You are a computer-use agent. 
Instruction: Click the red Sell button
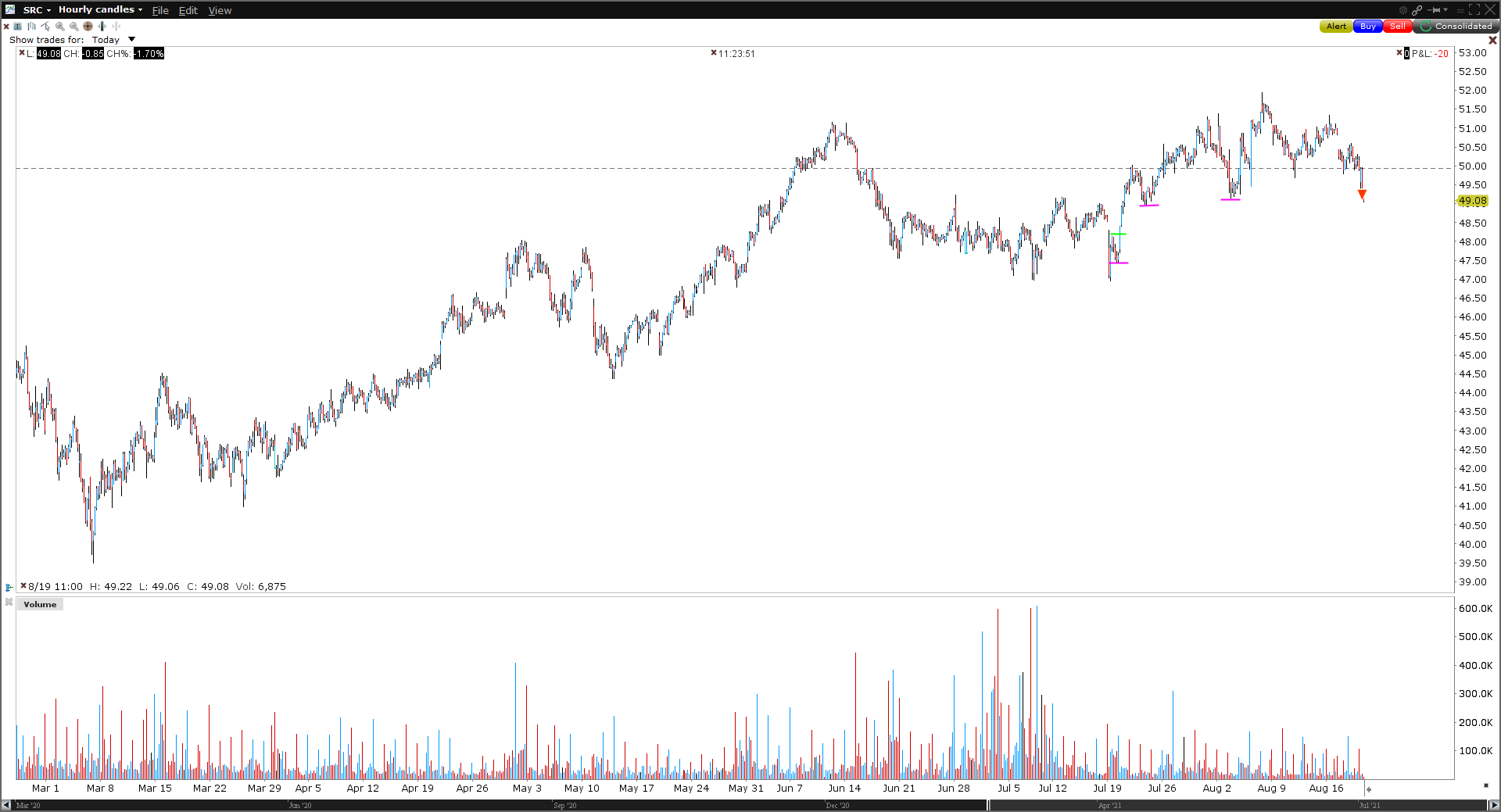[x=1397, y=27]
